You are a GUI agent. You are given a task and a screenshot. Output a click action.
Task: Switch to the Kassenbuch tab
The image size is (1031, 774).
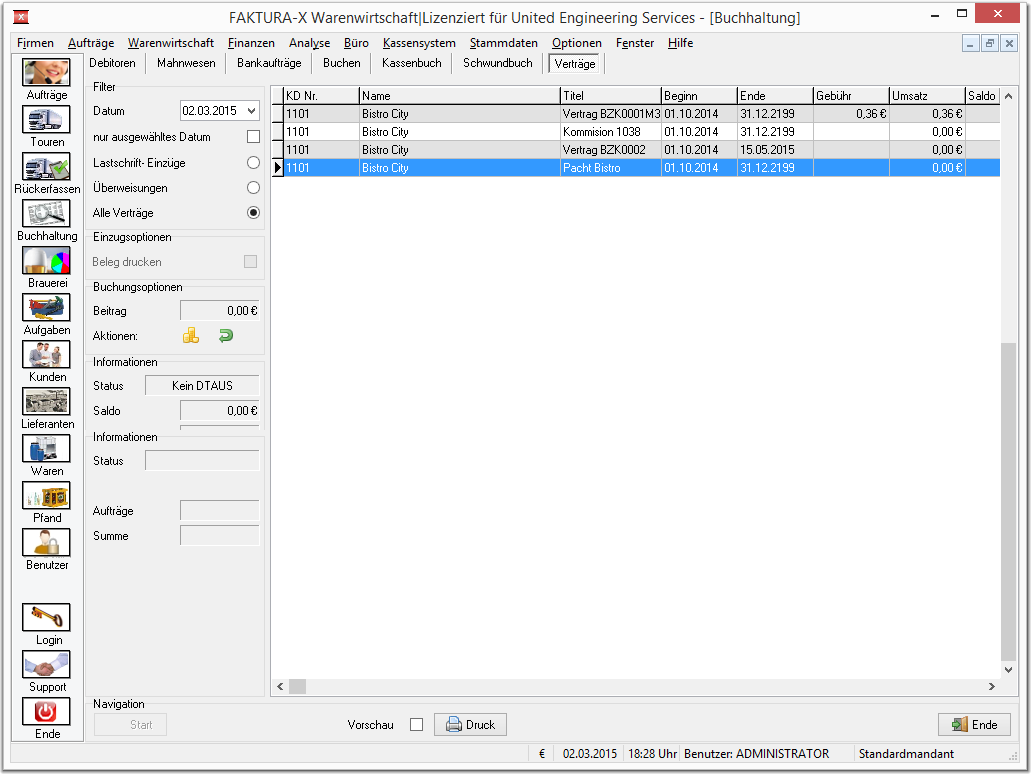tap(412, 63)
